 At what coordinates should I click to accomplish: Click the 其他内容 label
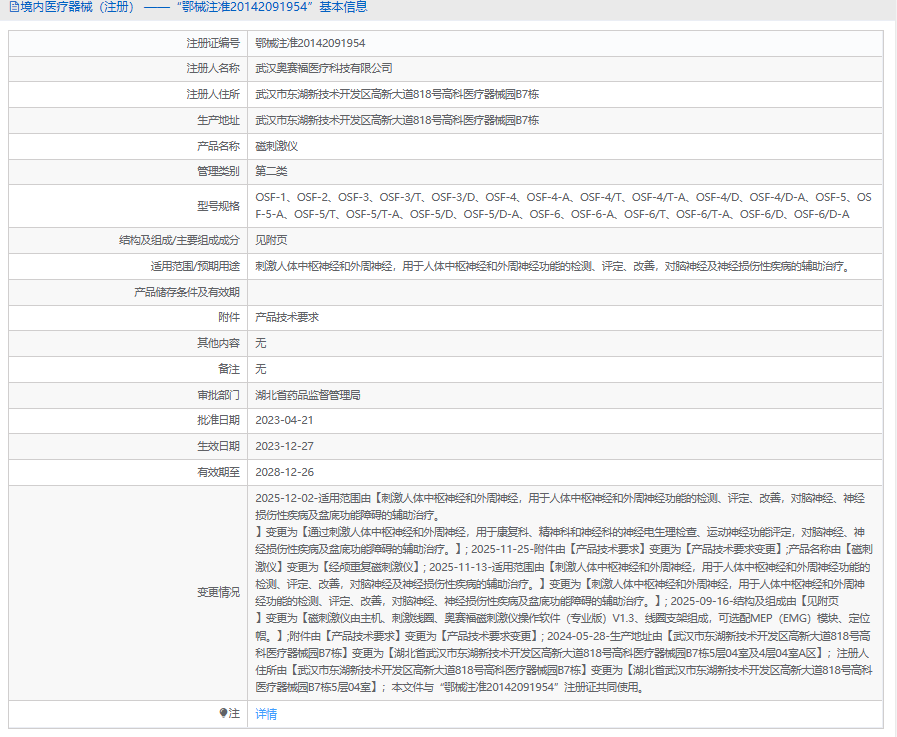(x=219, y=343)
